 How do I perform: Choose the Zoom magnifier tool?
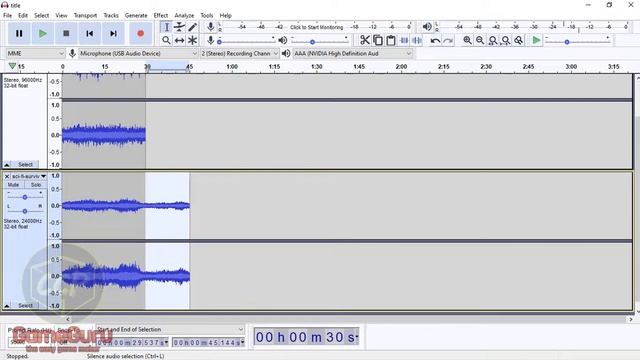coord(166,40)
